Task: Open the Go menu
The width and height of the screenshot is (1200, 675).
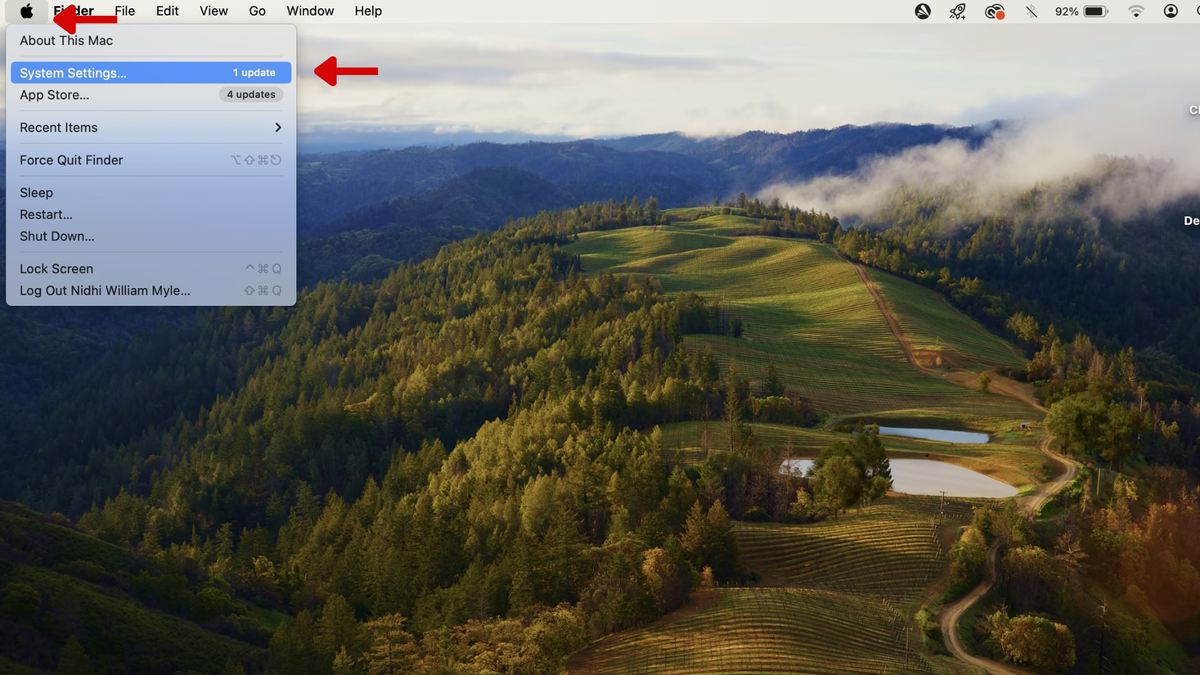Action: (x=257, y=11)
